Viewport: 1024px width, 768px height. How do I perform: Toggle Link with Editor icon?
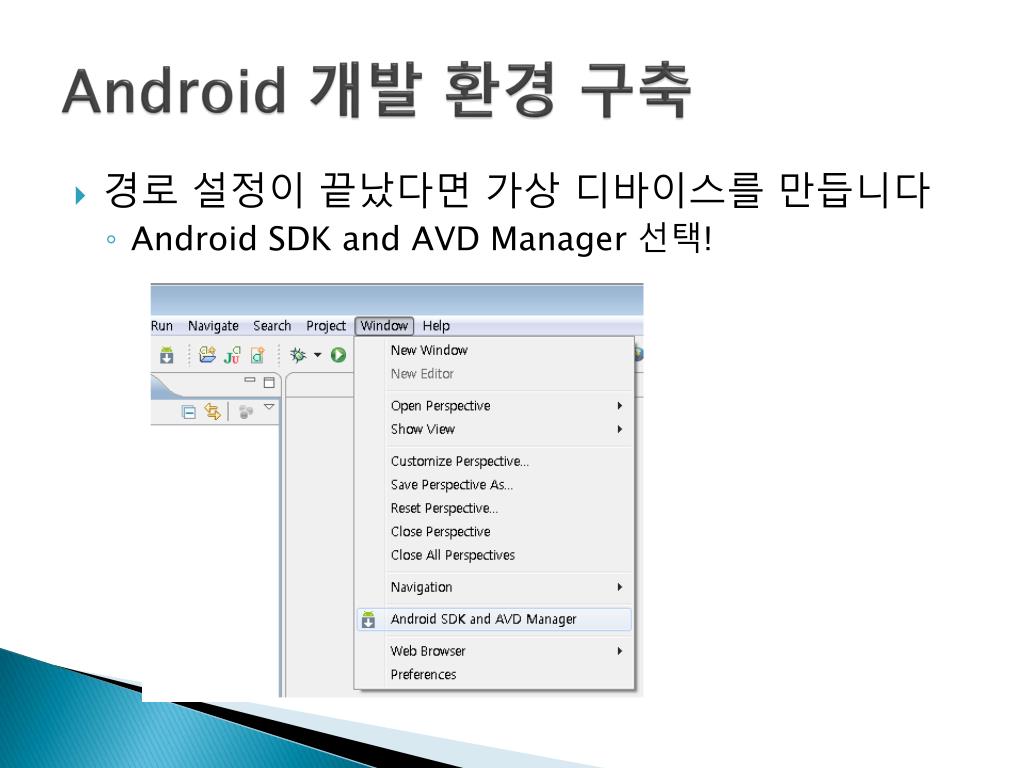pyautogui.click(x=213, y=411)
